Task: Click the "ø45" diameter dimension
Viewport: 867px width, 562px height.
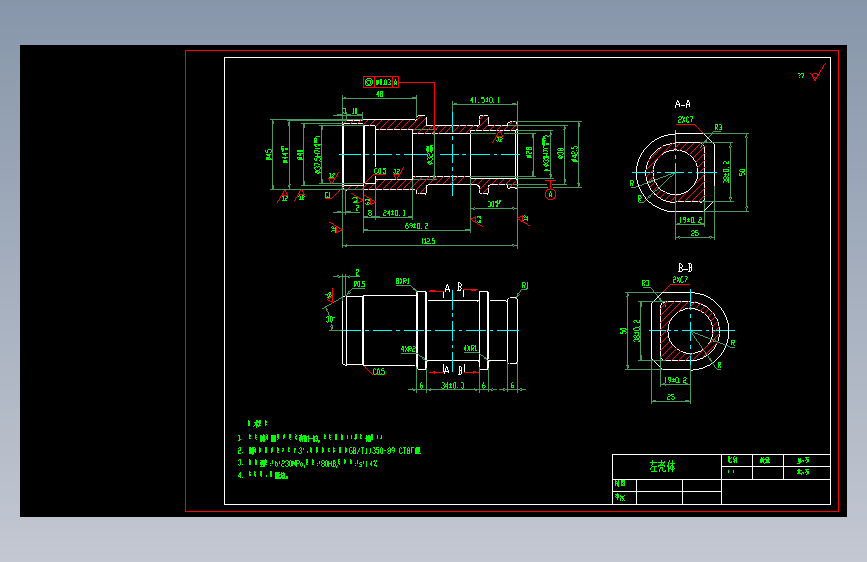Action: tap(269, 154)
